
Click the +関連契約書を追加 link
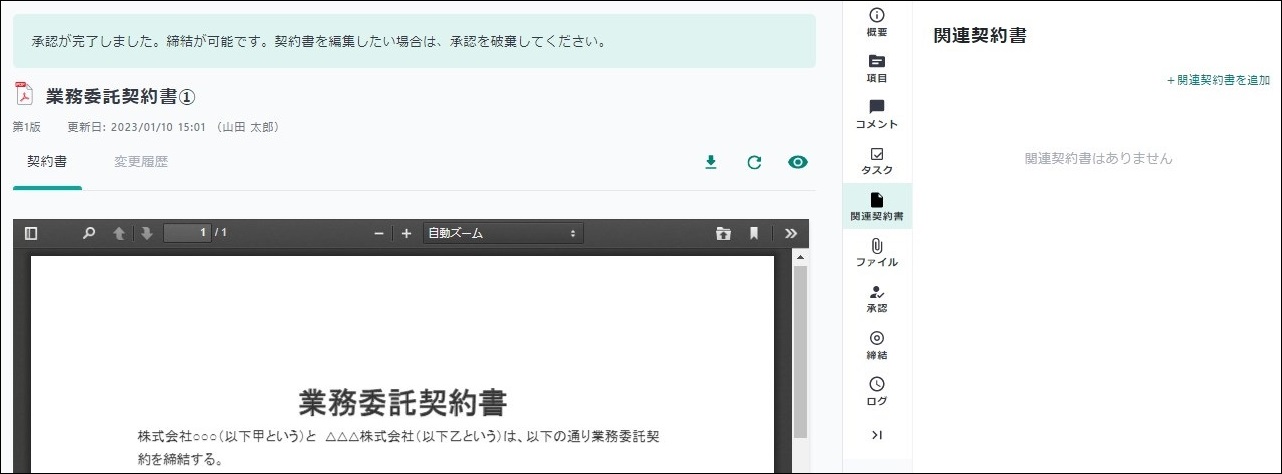[x=1218, y=80]
